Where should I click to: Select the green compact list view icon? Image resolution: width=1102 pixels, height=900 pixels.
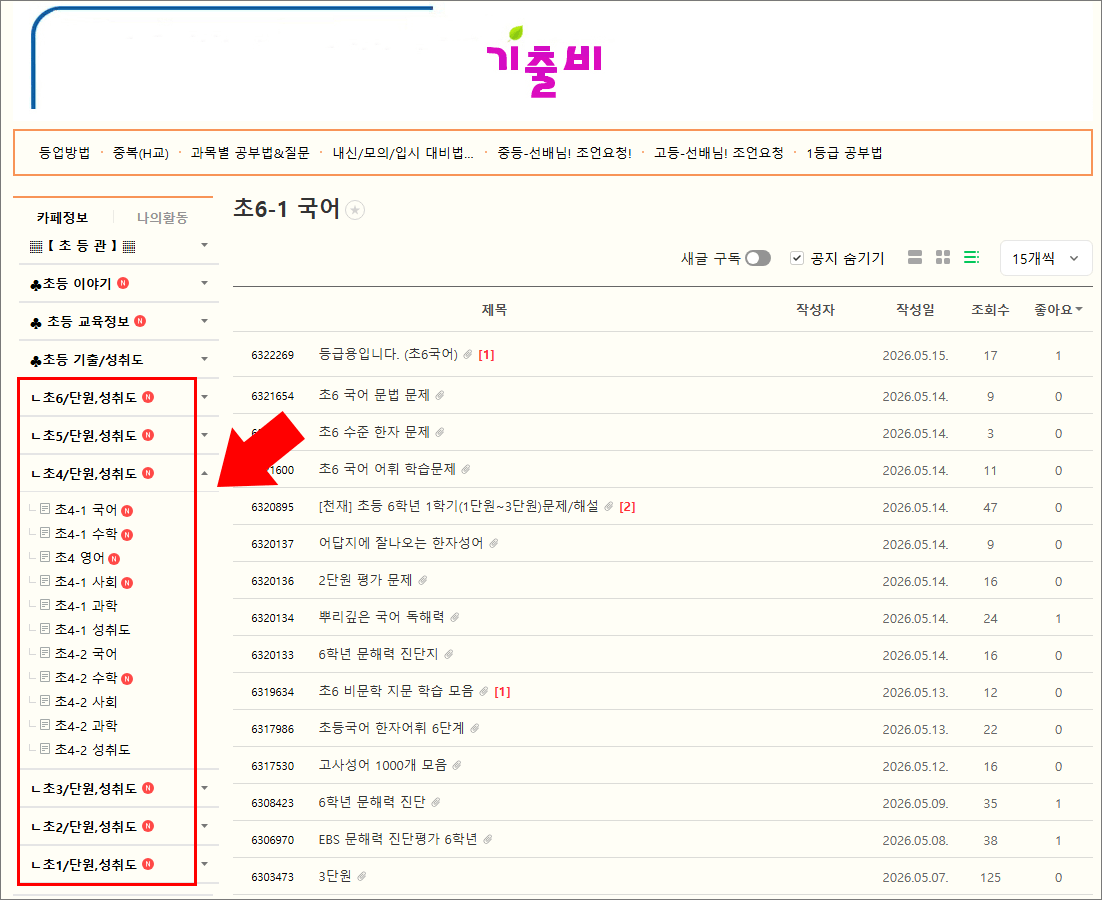coord(971,257)
